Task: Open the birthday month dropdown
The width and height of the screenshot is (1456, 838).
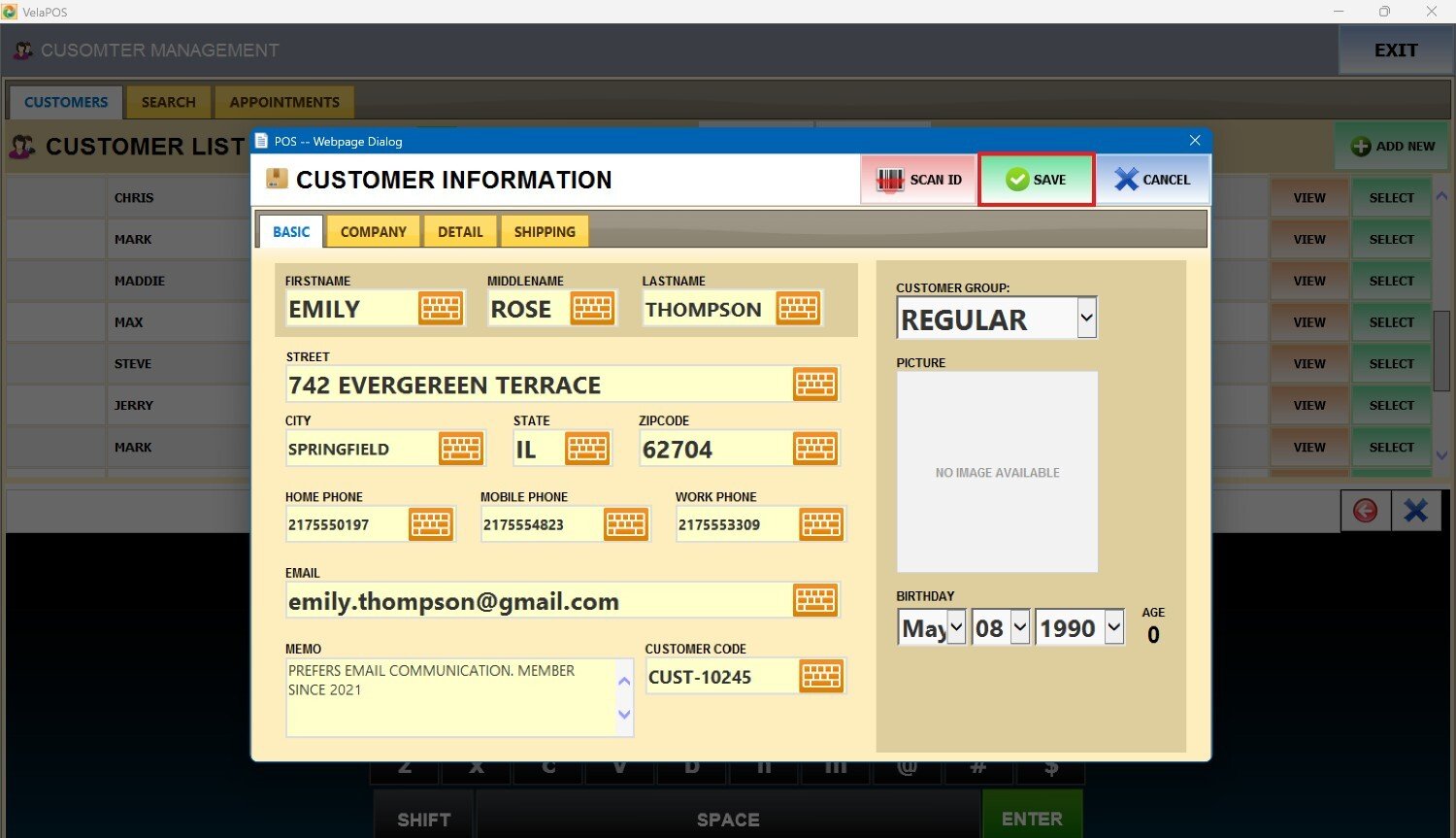Action: tap(956, 628)
